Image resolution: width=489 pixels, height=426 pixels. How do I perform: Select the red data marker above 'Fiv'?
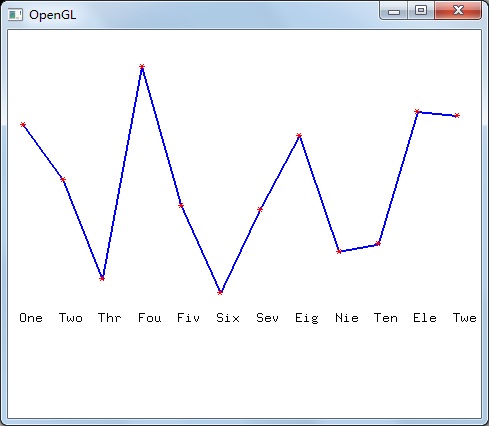(x=181, y=206)
